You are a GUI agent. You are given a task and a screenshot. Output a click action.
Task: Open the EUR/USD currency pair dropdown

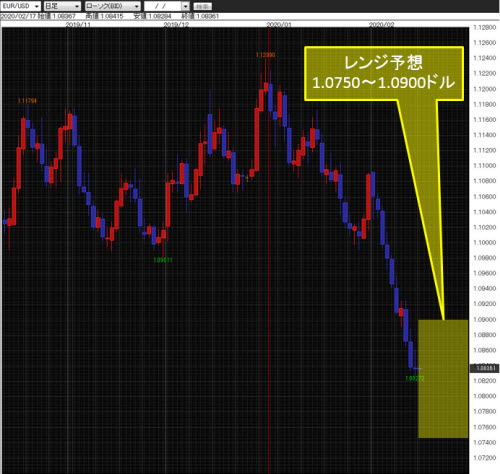pyautogui.click(x=21, y=6)
